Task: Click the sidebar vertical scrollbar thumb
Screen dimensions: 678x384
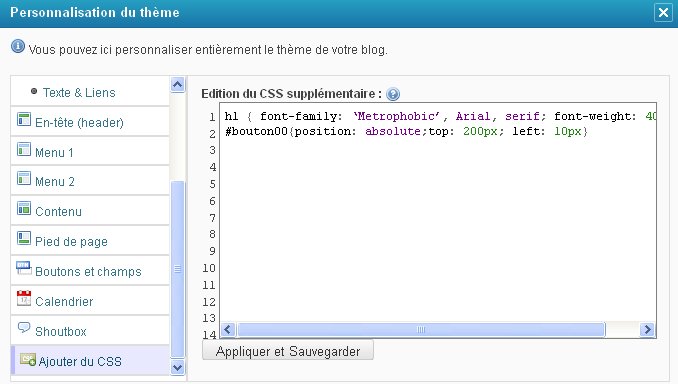Action: [x=178, y=269]
